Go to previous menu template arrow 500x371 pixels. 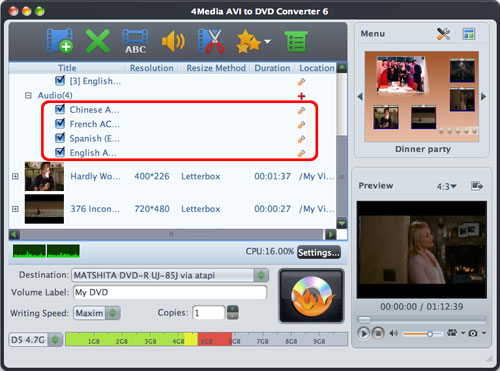point(360,97)
